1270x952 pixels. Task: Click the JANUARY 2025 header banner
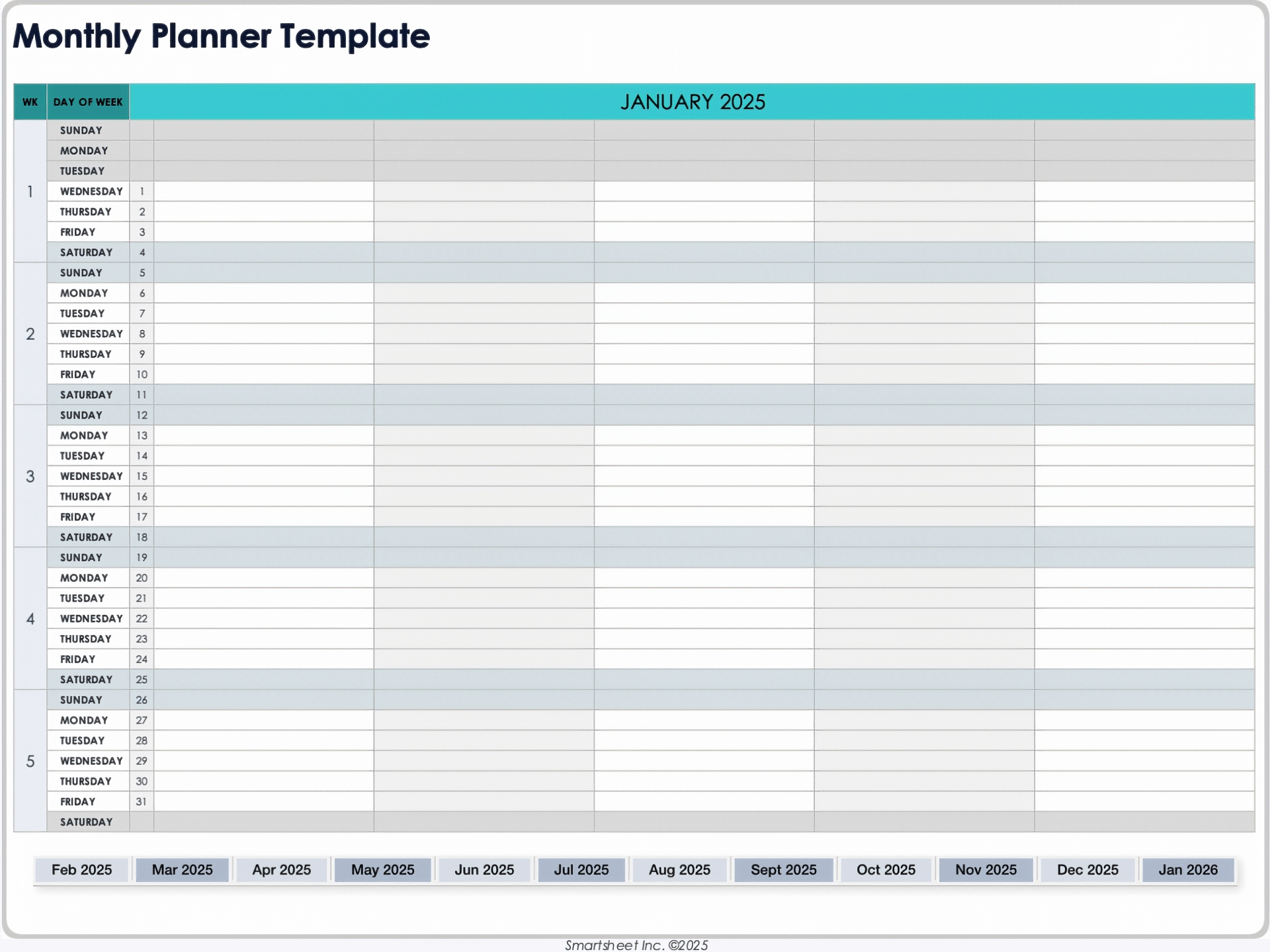coord(692,102)
